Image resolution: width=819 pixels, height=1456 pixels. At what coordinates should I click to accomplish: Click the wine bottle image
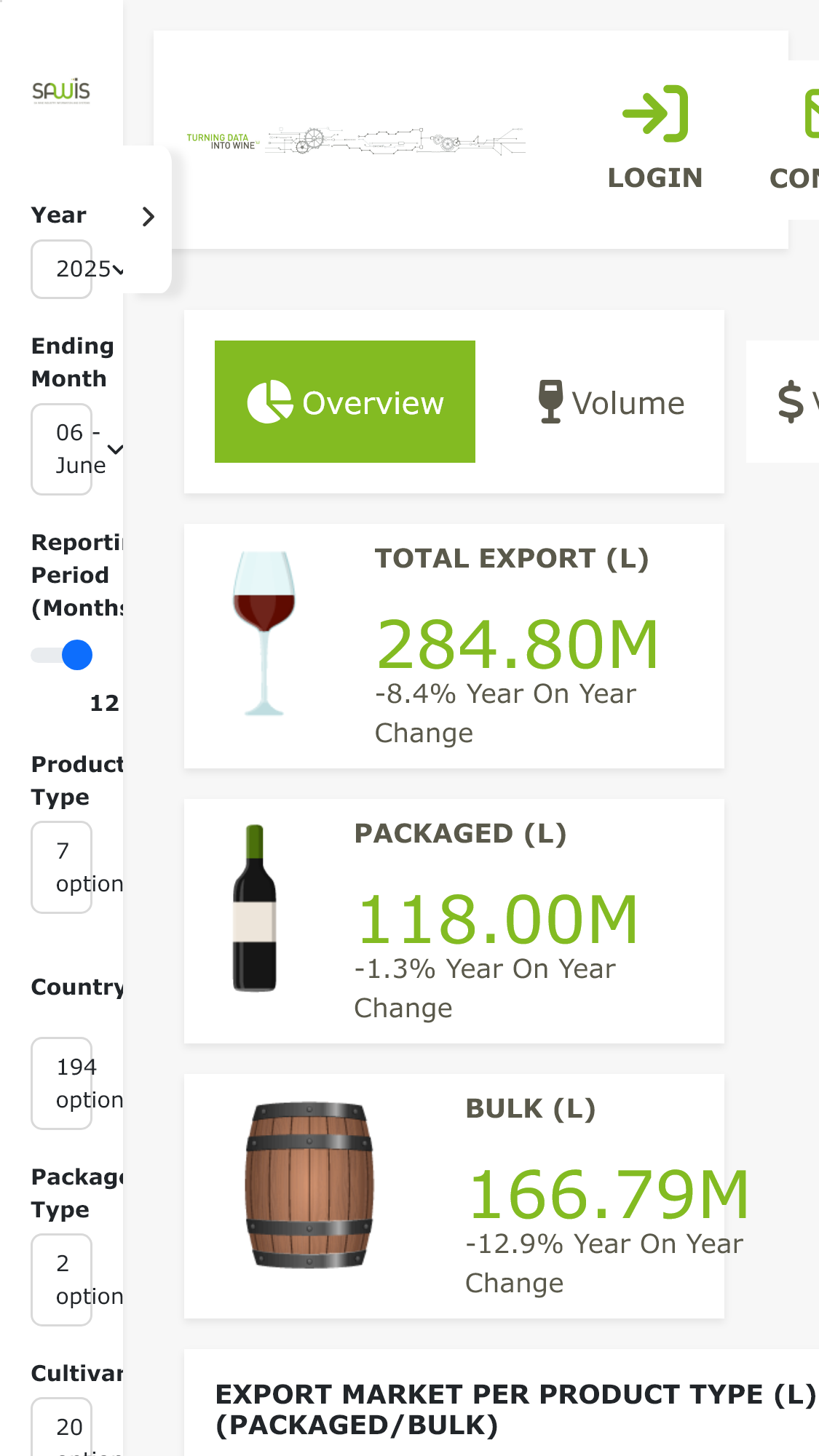click(x=255, y=908)
